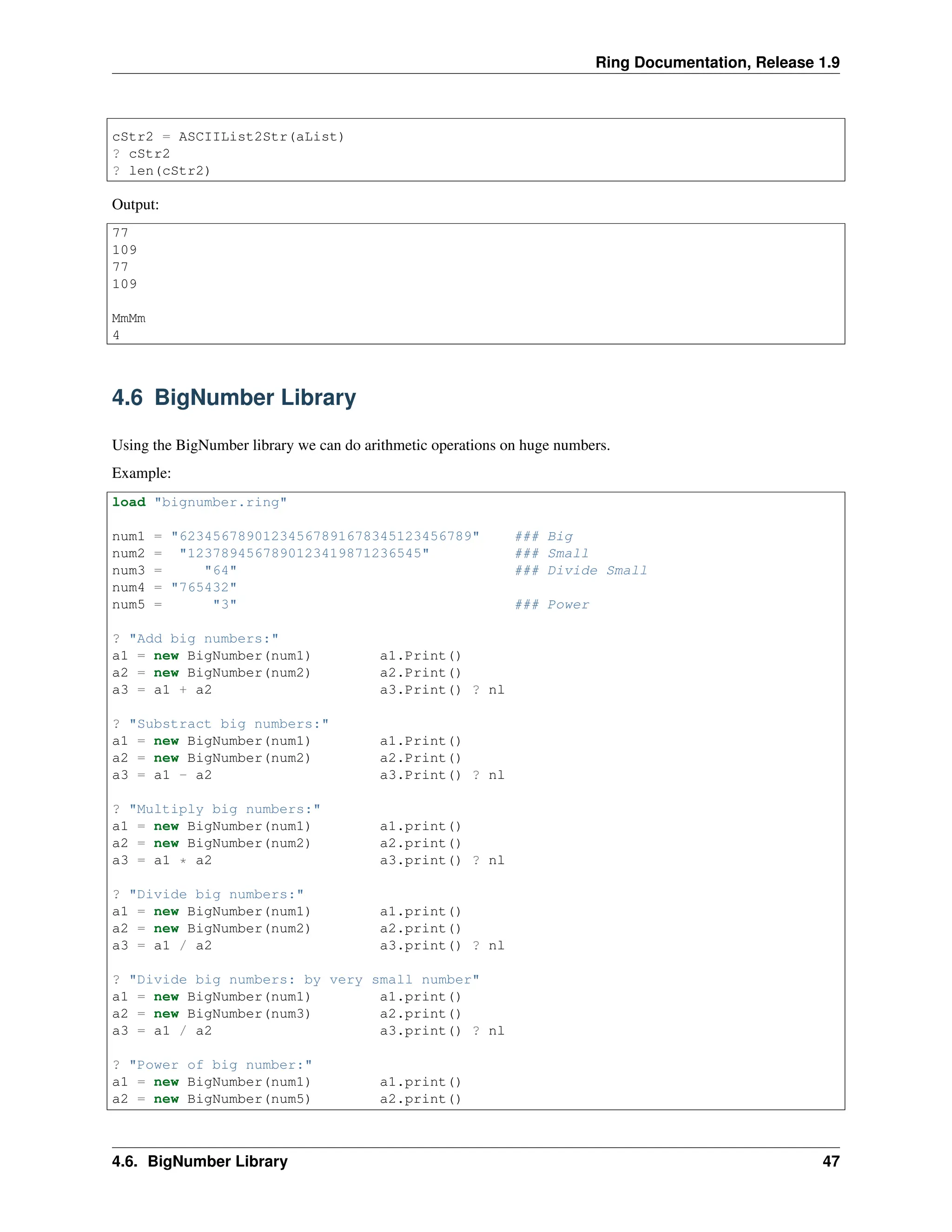Click the line "a2 = new BigNumber(num5)"
Viewport: 952px width, 1232px height.
[212, 1099]
